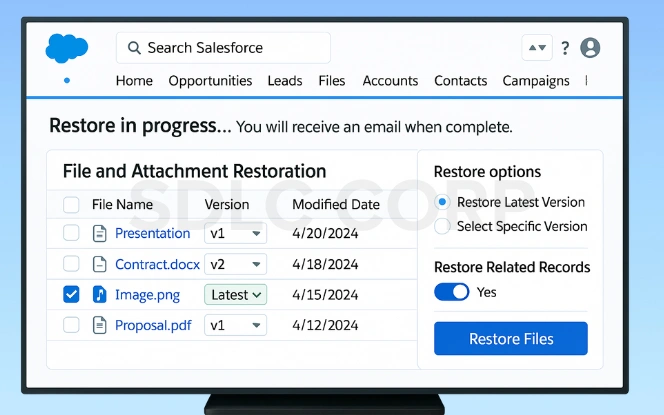Open the Contract.docx file link
Viewport: 664px width, 415px height.
157,264
